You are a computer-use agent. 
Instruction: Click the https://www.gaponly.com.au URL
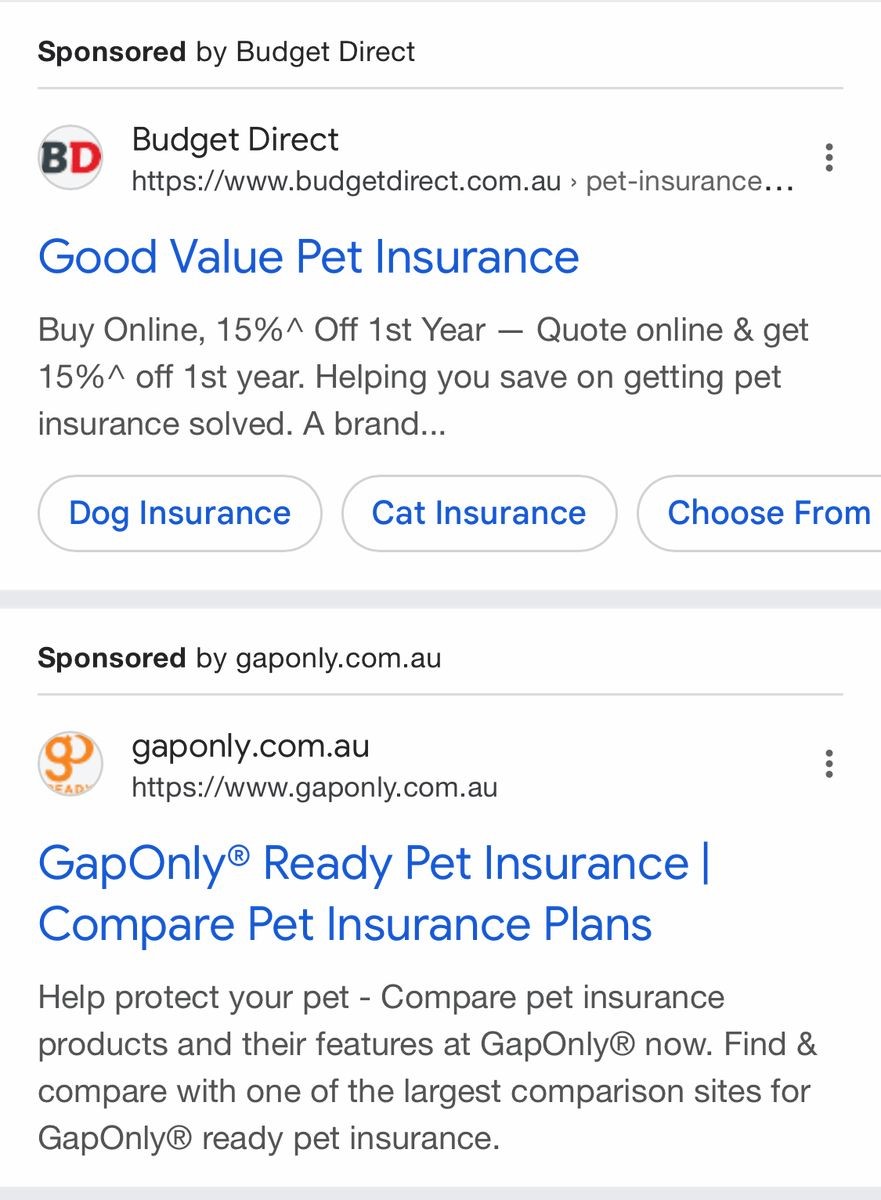314,788
